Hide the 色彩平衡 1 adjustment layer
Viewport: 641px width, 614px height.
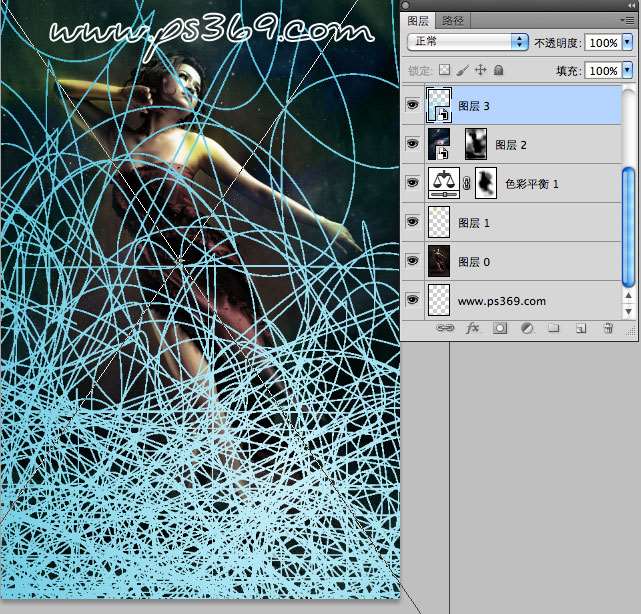pos(413,183)
